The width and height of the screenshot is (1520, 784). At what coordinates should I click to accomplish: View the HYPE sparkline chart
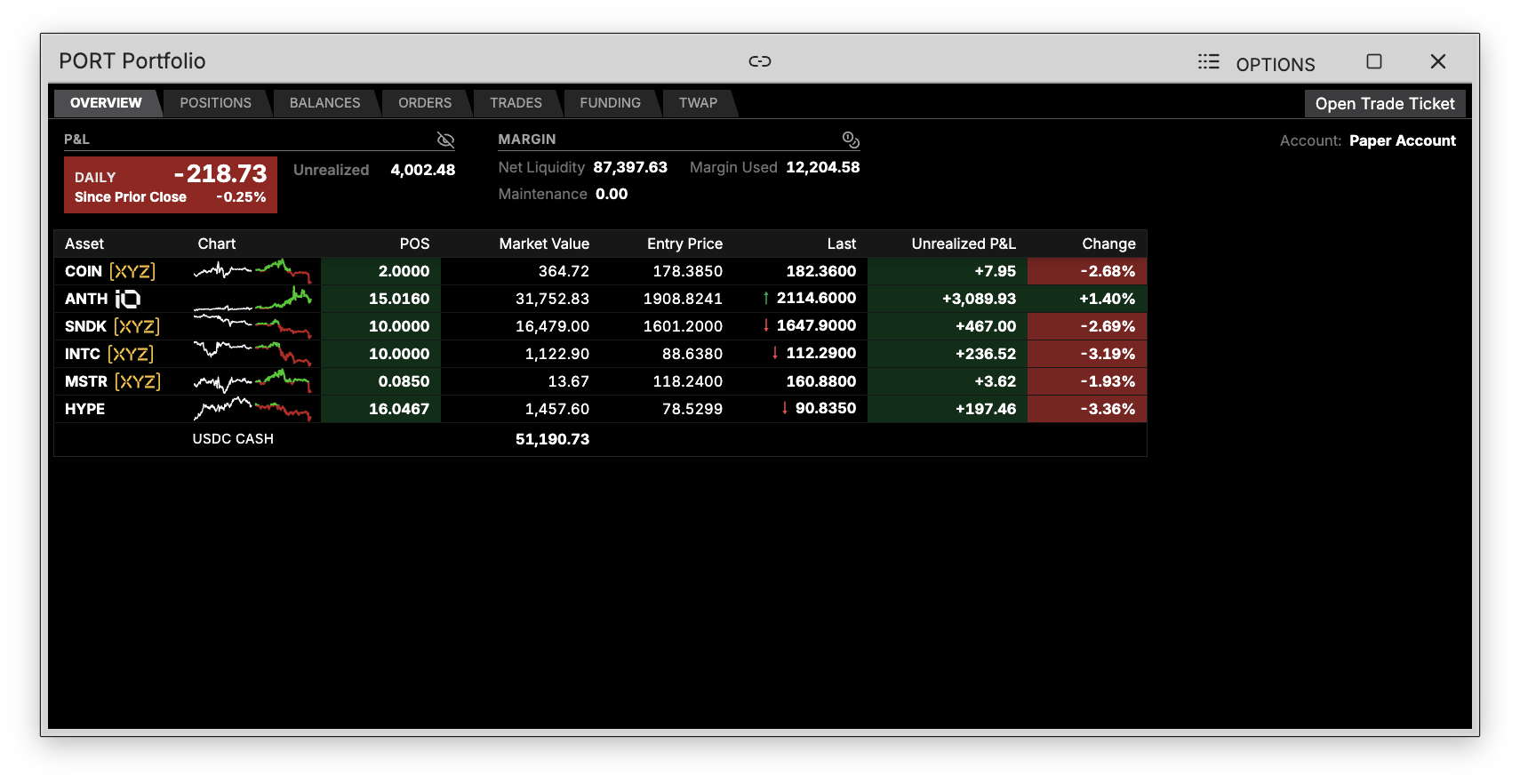pos(252,408)
